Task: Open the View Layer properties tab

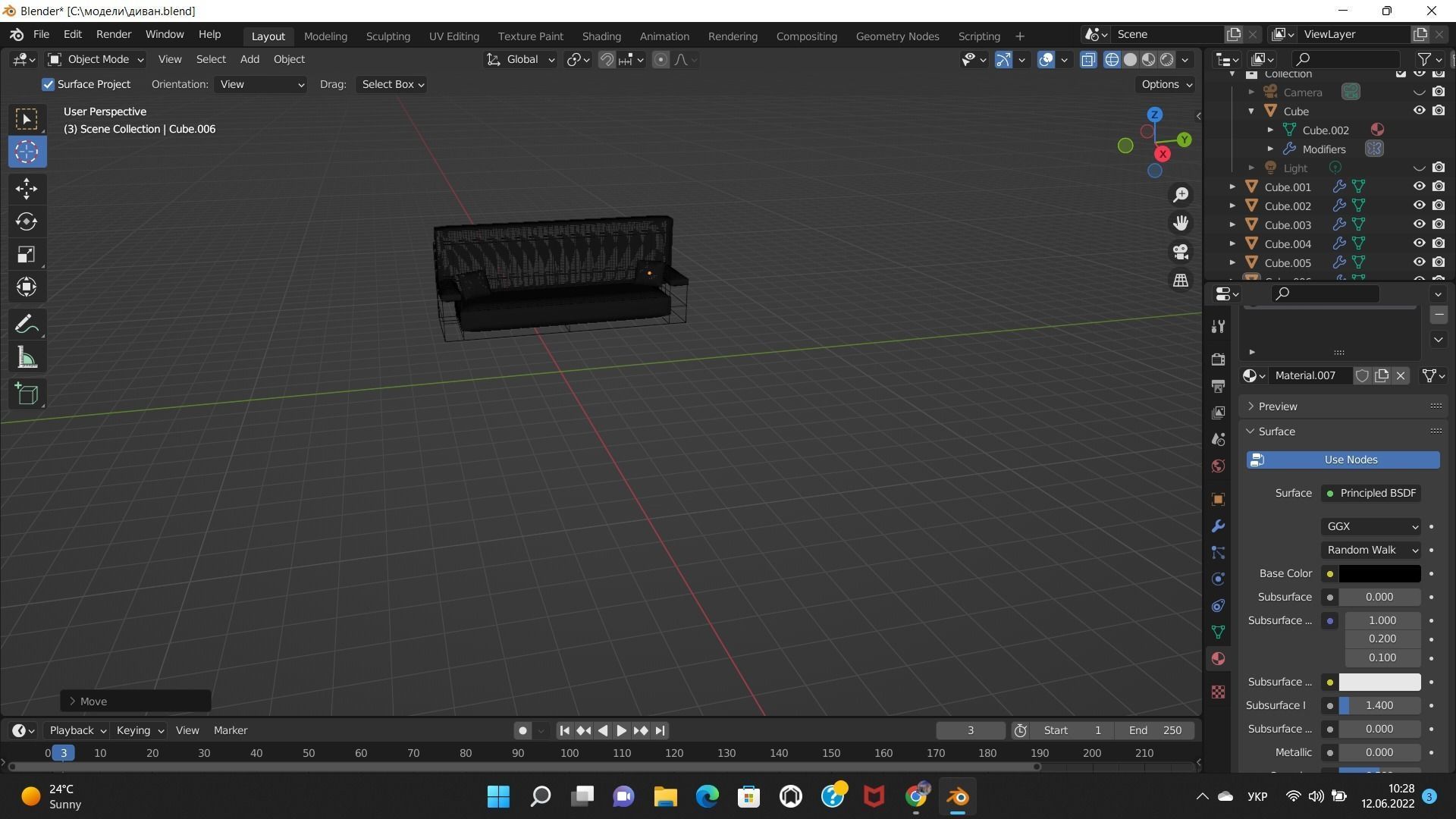Action: [1218, 413]
